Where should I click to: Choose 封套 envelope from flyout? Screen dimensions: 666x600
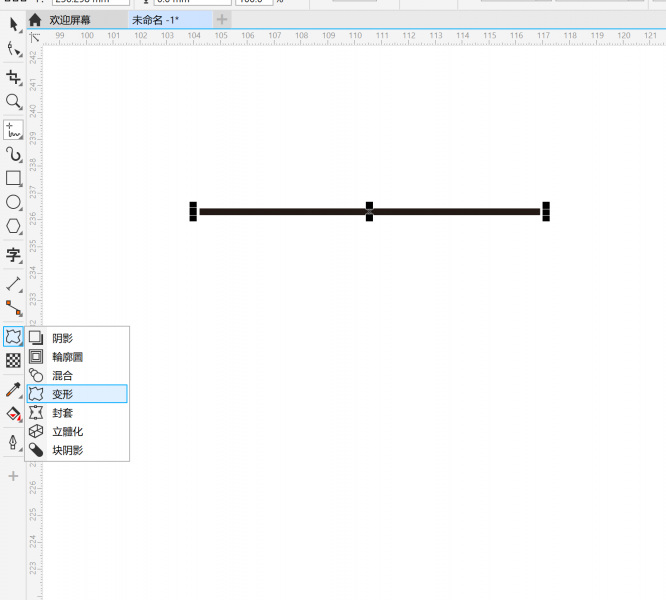(x=77, y=413)
